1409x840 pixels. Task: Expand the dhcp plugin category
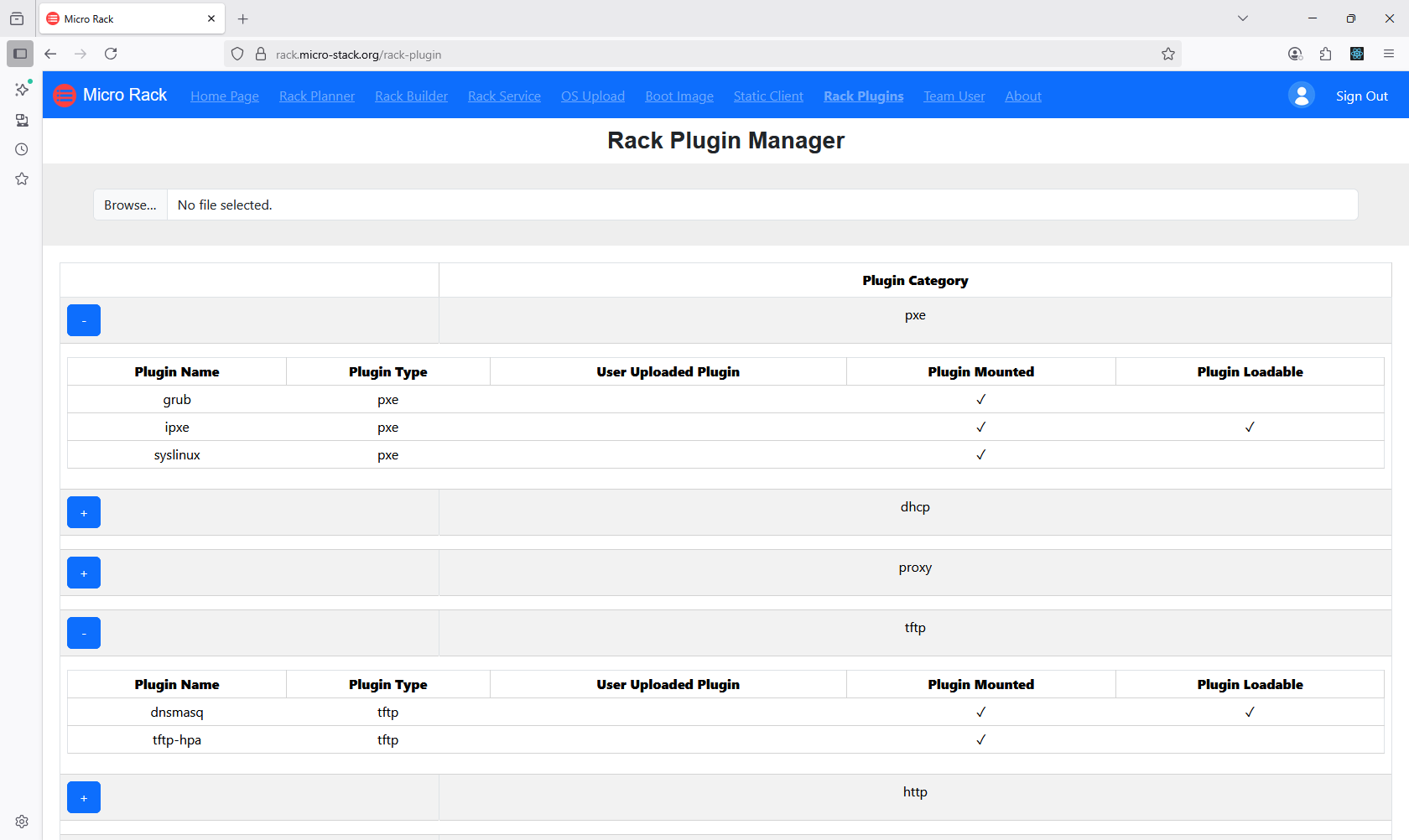(83, 512)
